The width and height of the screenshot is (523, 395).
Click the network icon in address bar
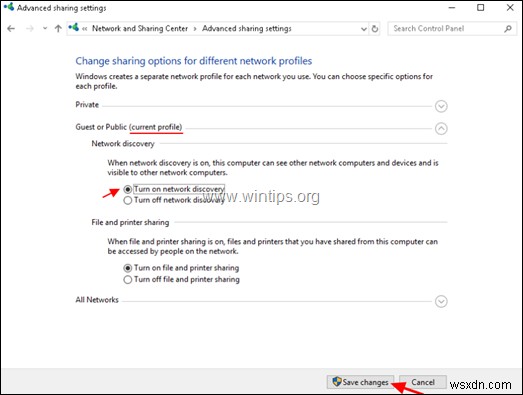[73, 28]
